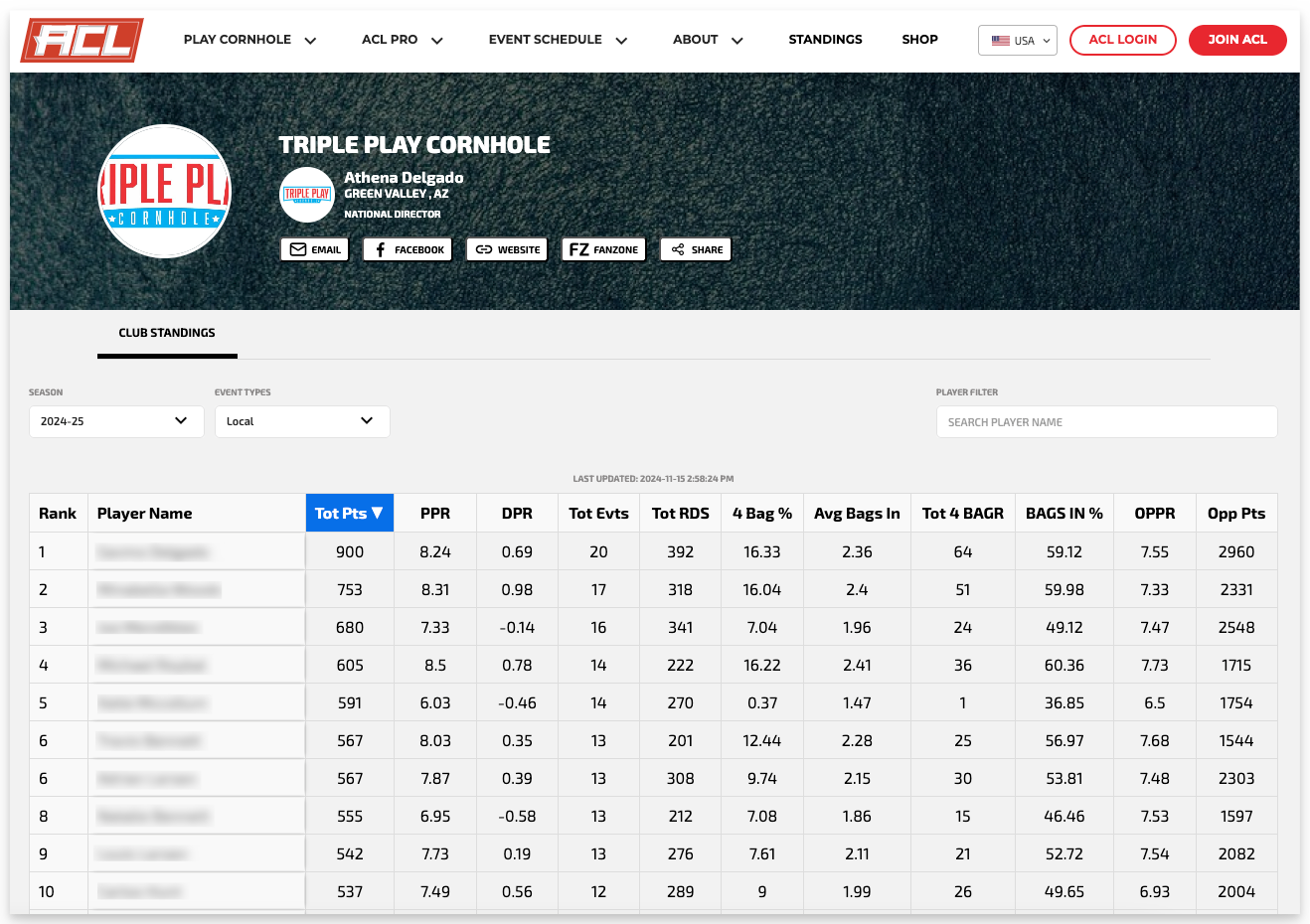The height and width of the screenshot is (924, 1310).
Task: Click the share icon
Action: [678, 249]
